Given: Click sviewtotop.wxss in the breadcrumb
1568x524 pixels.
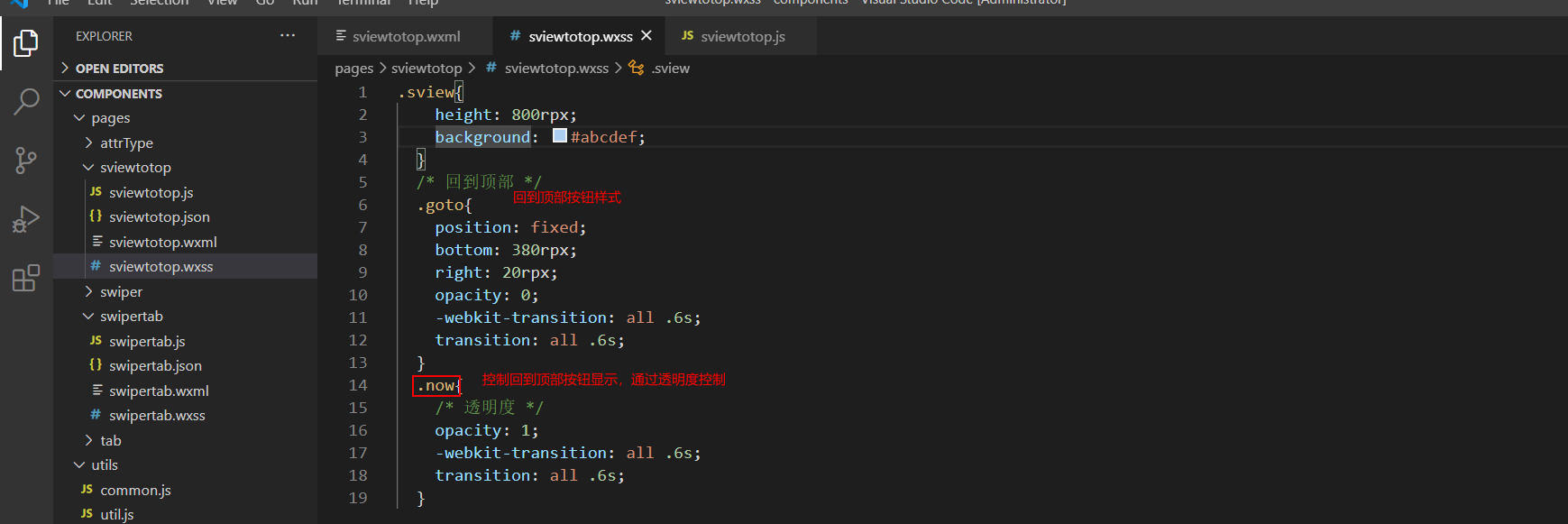Looking at the screenshot, I should point(556,68).
